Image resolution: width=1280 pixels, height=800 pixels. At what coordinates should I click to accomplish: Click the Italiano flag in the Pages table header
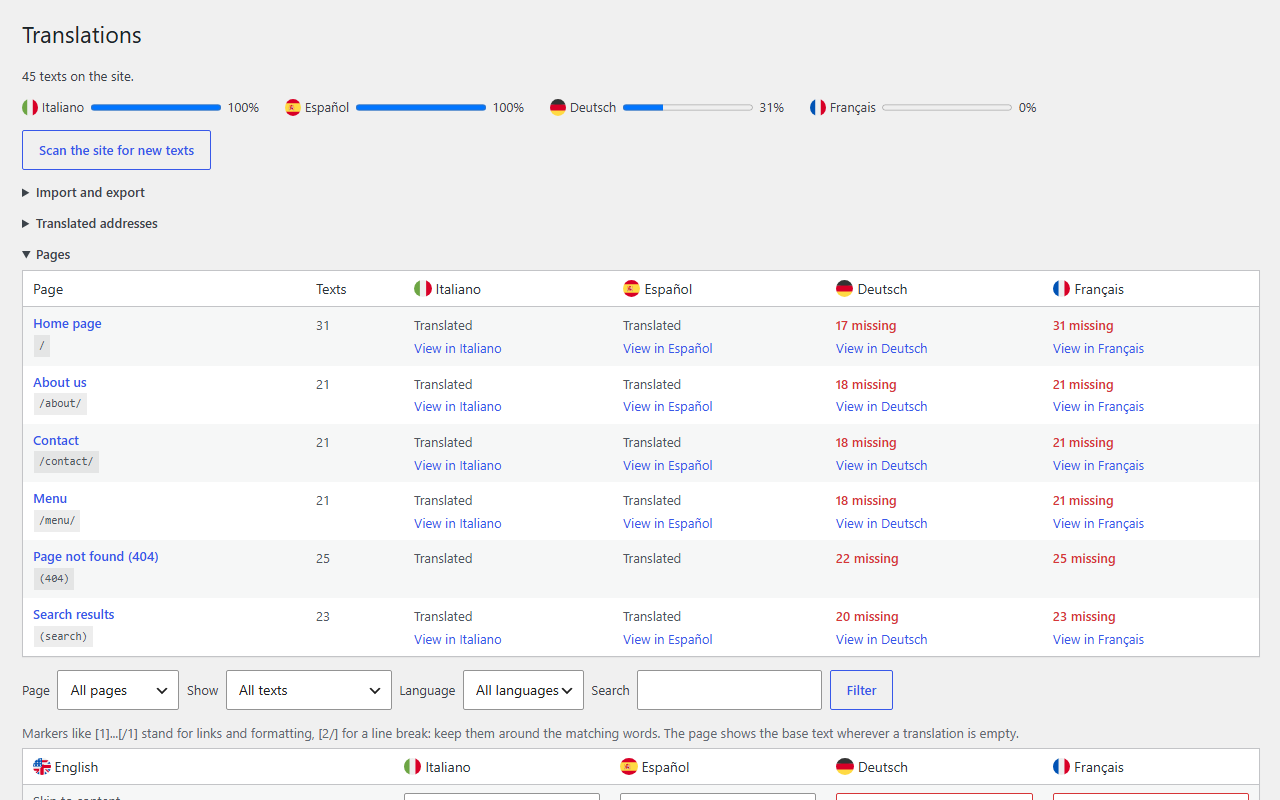point(423,289)
